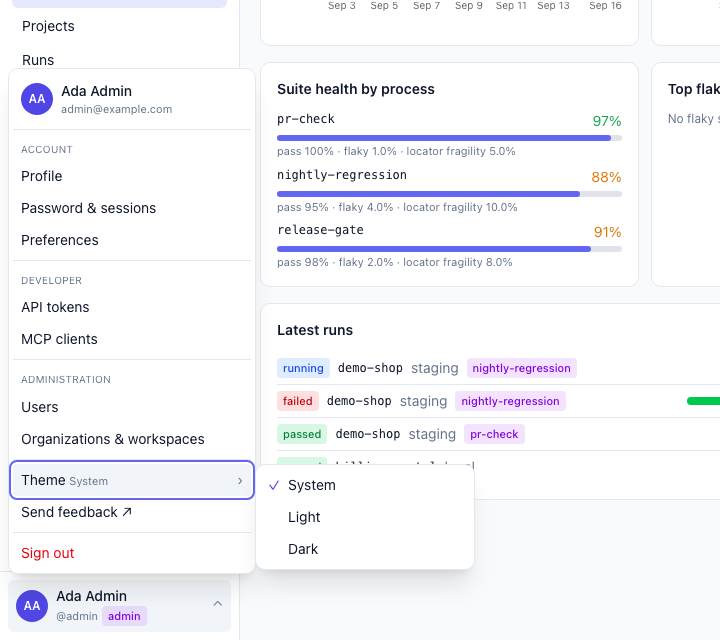Select Light theme option

[x=365, y=517]
